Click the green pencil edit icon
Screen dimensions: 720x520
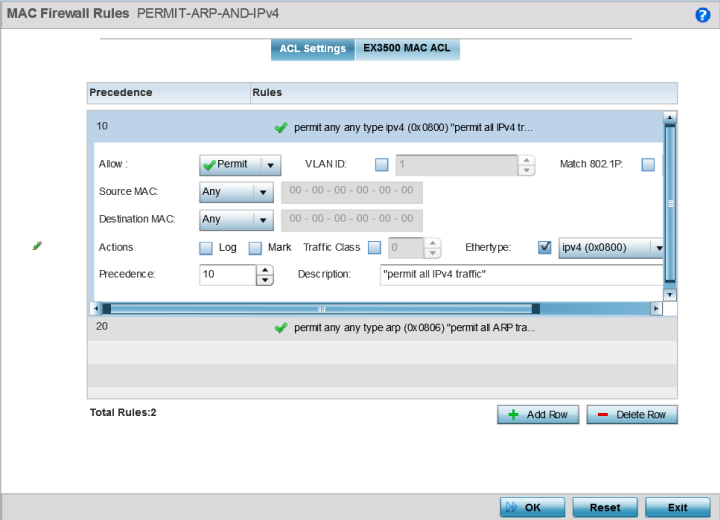point(37,246)
